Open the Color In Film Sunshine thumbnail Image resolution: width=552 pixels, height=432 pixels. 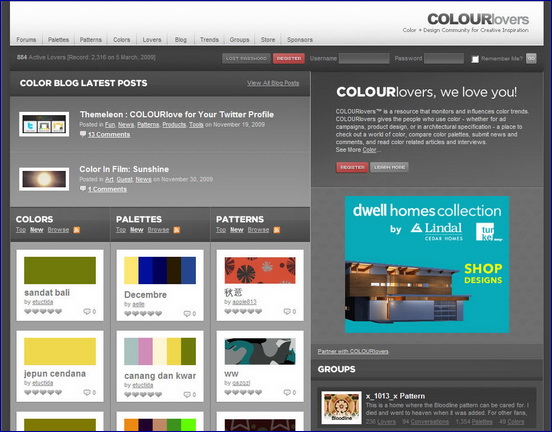(x=44, y=179)
